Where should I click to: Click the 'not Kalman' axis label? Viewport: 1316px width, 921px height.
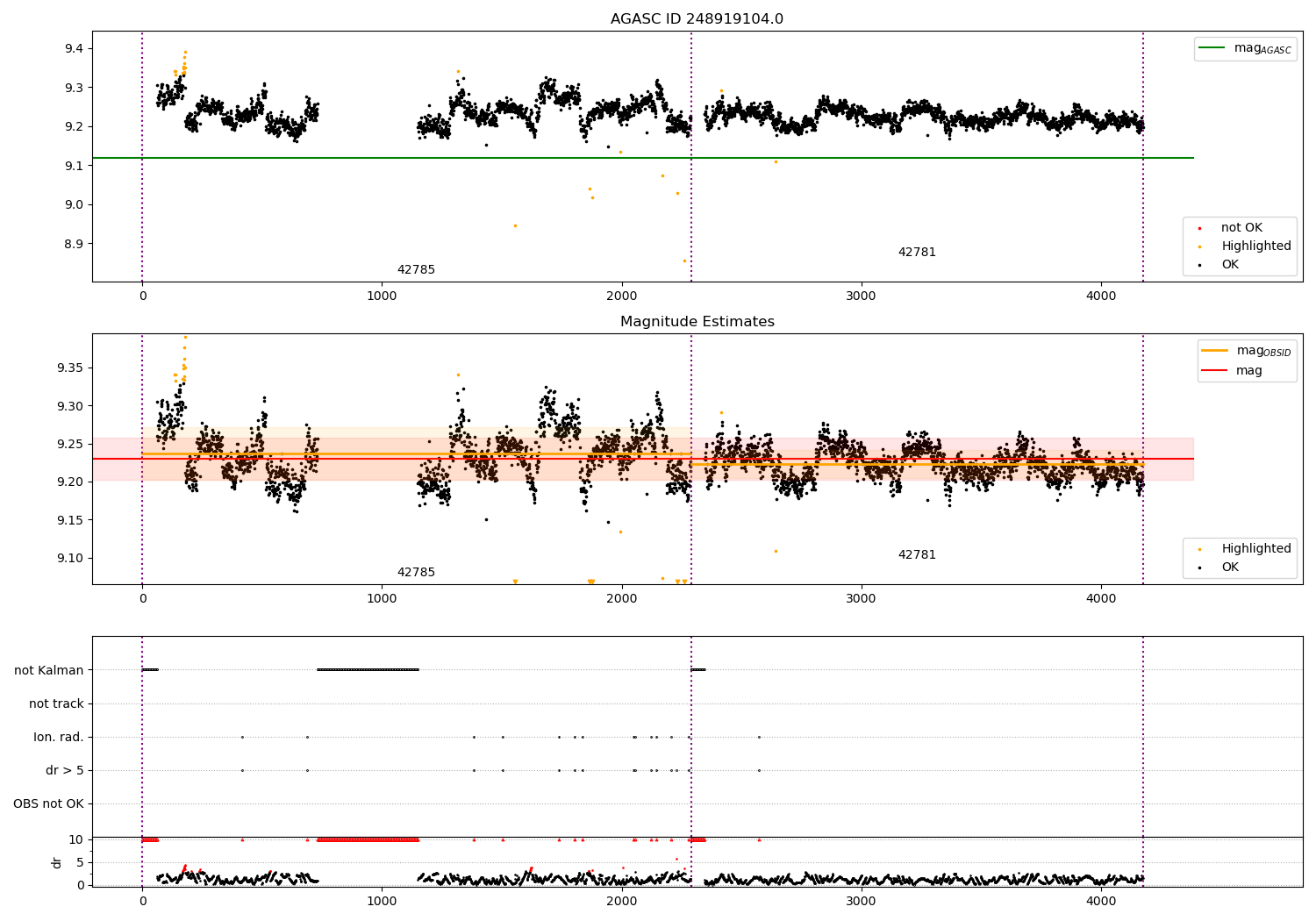tap(49, 670)
